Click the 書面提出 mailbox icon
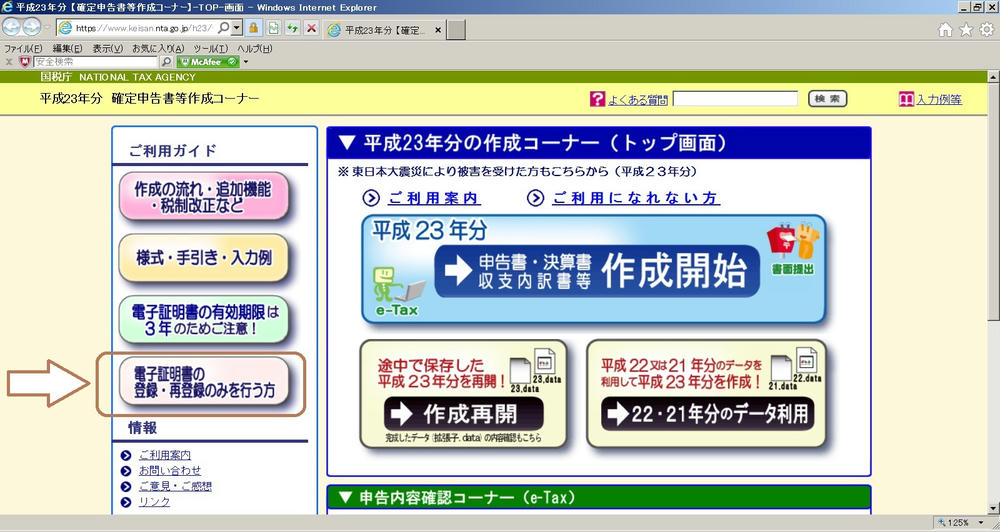This screenshot has width=1000, height=532. coord(793,249)
